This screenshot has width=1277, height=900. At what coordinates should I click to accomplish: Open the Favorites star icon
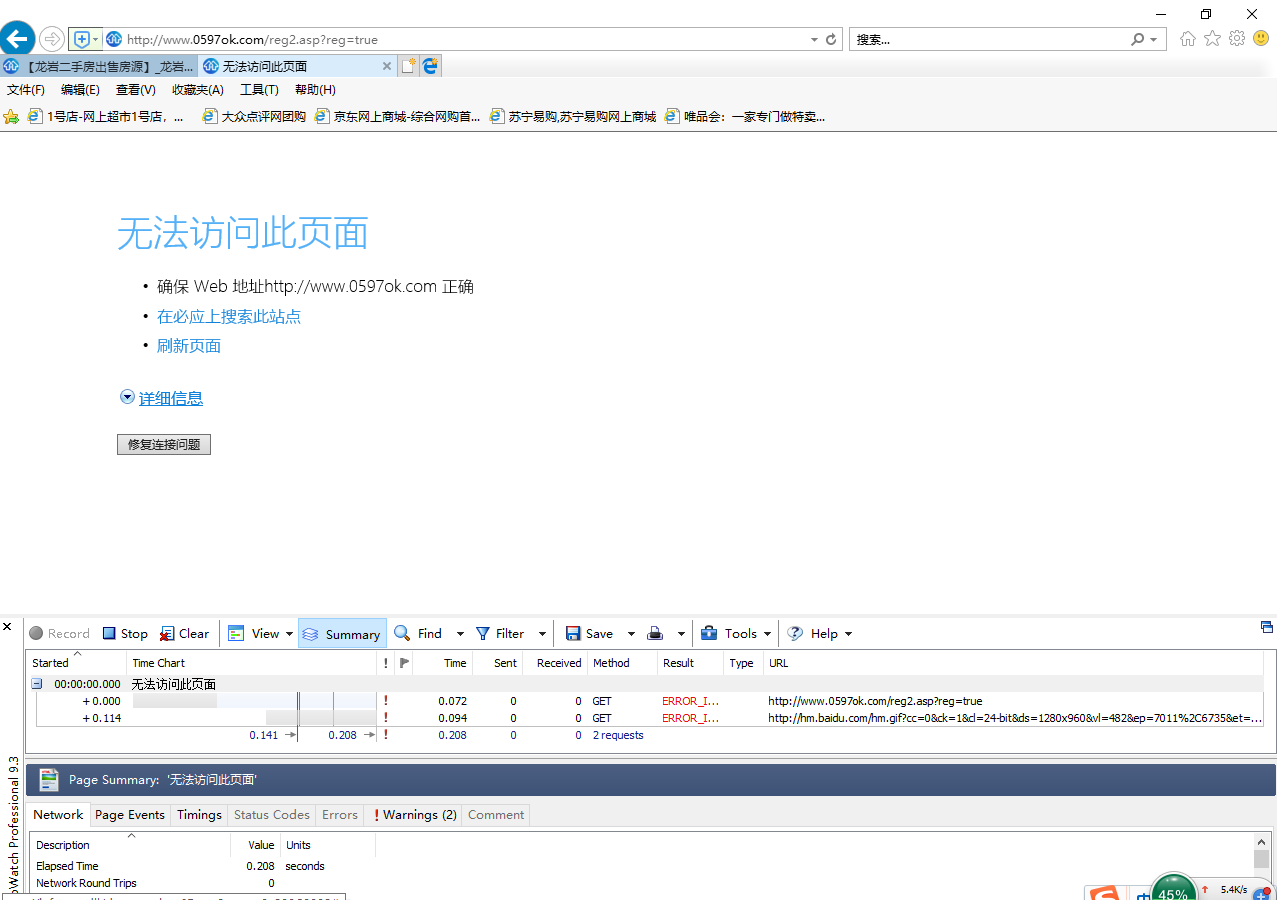(x=1212, y=39)
